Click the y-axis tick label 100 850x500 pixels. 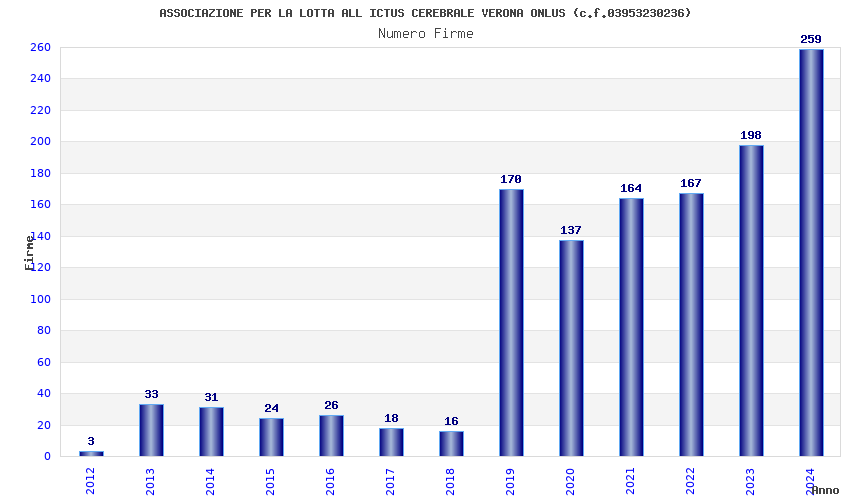[41, 299]
